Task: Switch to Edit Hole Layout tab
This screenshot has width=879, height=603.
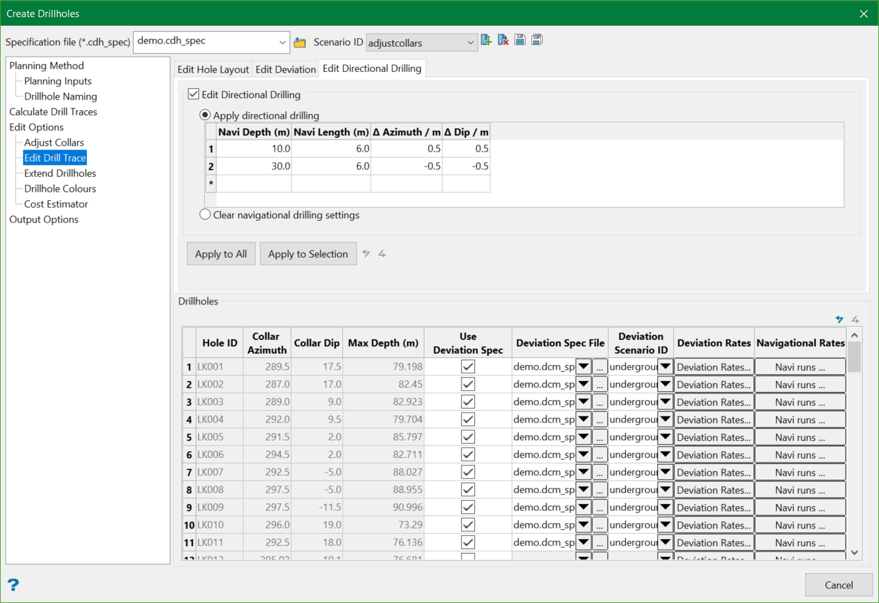Action: [x=213, y=70]
